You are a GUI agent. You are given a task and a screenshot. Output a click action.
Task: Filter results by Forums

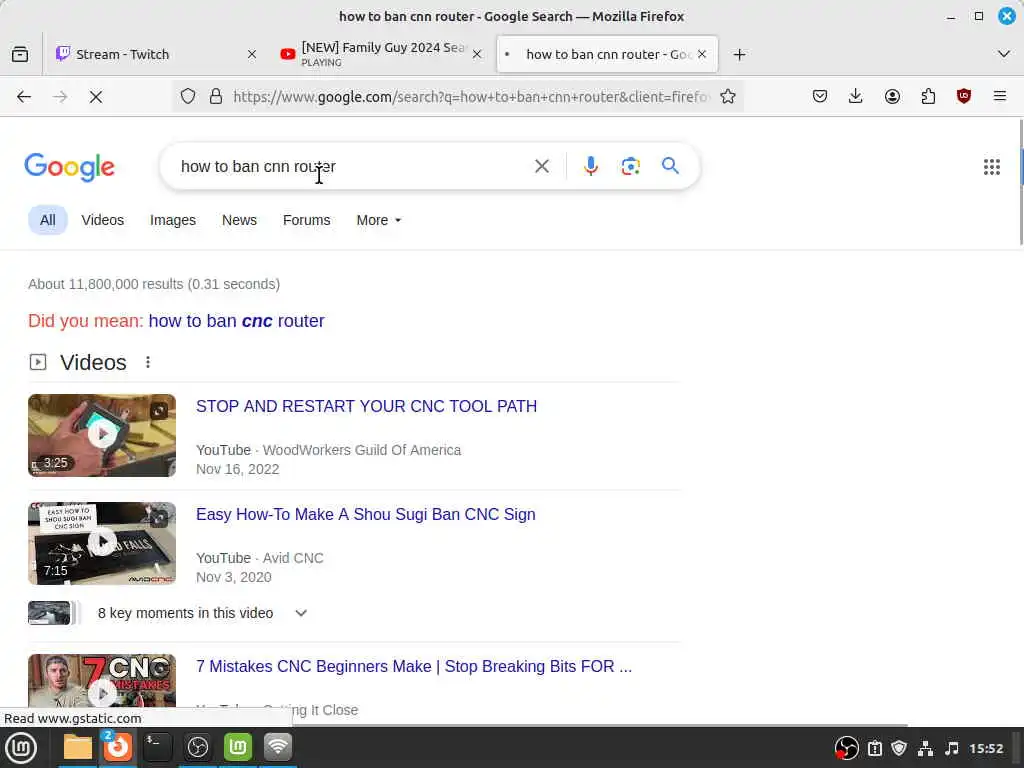point(306,221)
